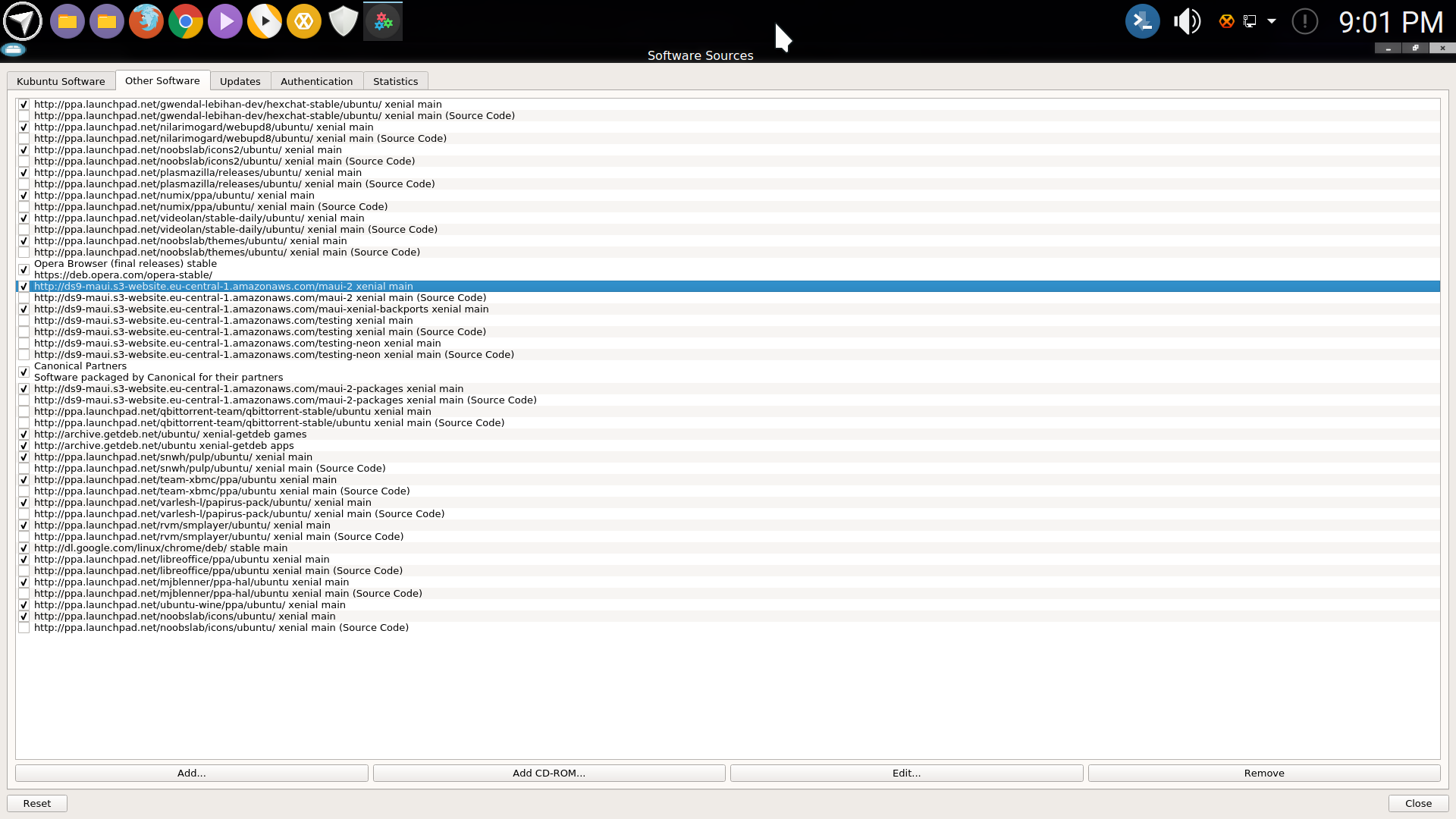Expand the system tray hidden icons arrow
The height and width of the screenshot is (819, 1456).
[x=1272, y=21]
